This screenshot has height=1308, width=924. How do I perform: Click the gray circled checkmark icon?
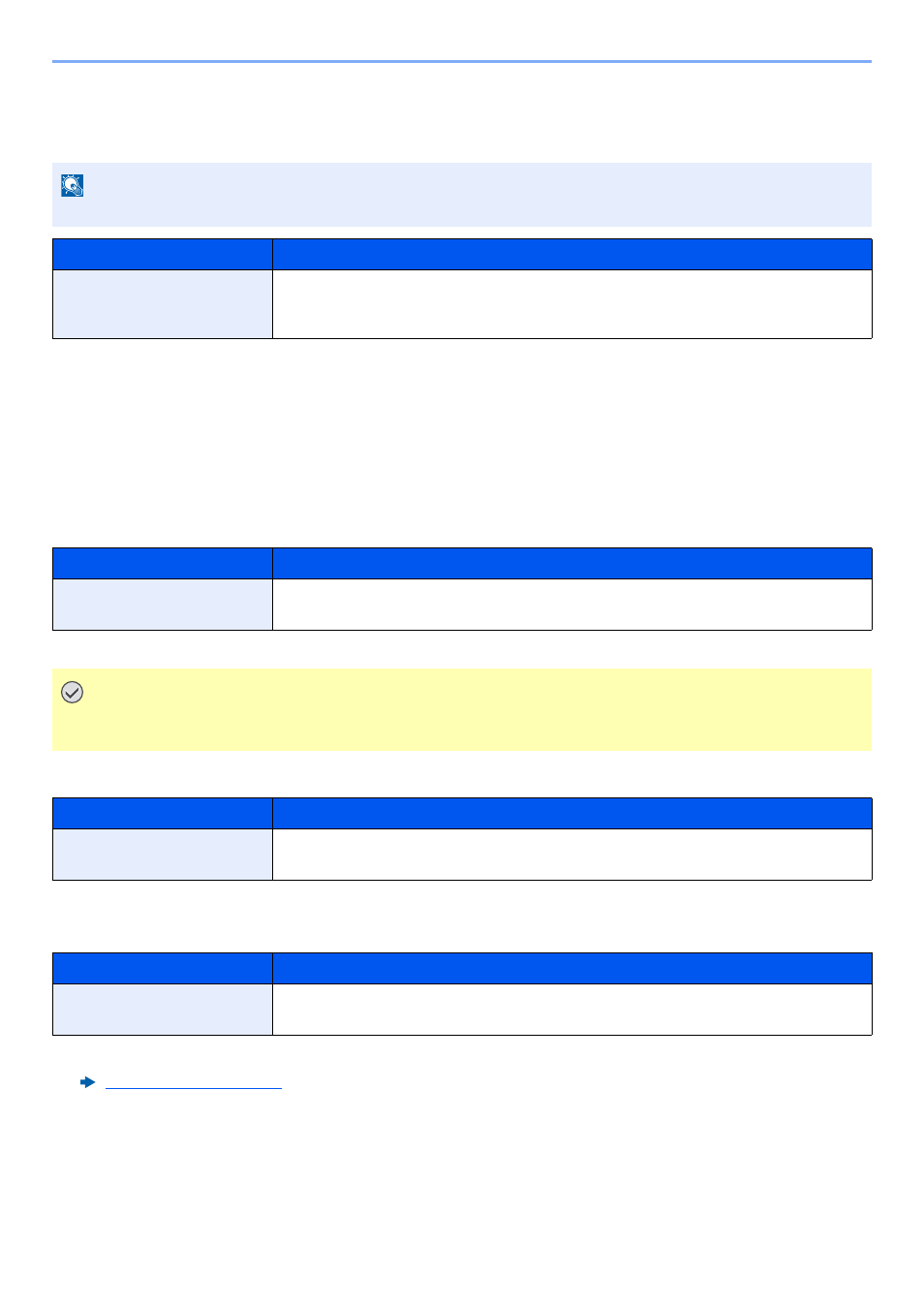(72, 692)
